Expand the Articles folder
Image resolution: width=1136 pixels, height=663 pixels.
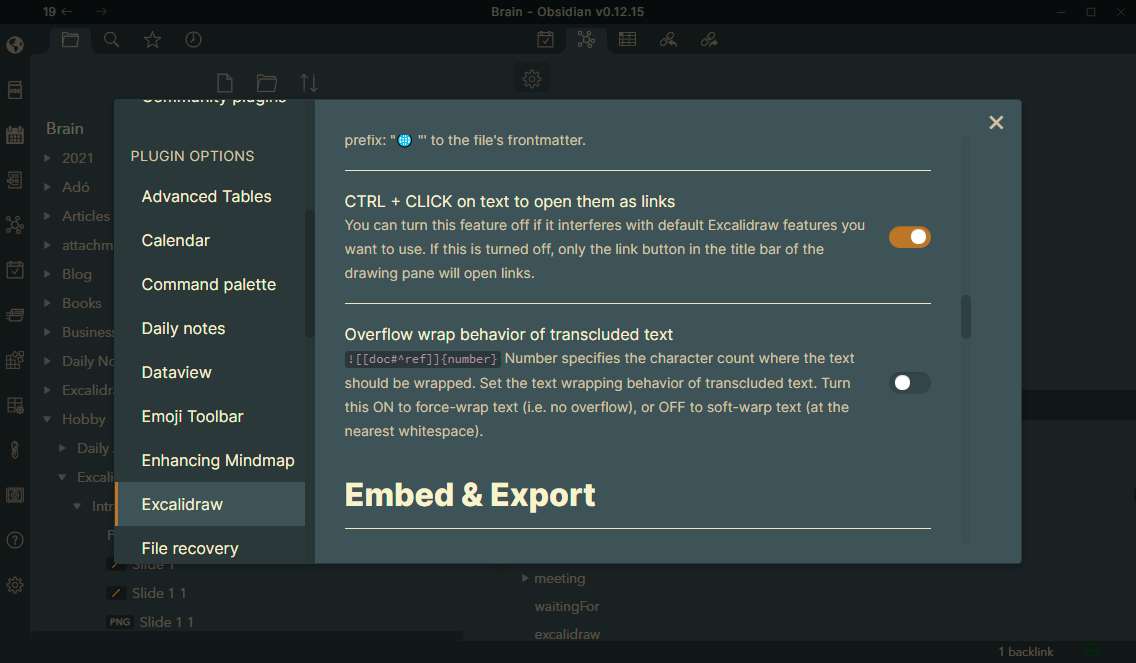point(47,216)
